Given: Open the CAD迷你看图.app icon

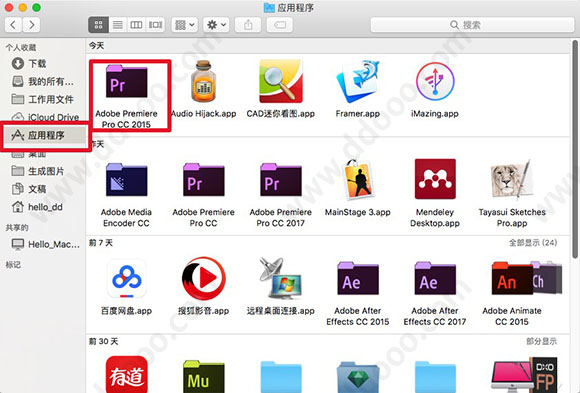Looking at the screenshot, I should pos(281,81).
